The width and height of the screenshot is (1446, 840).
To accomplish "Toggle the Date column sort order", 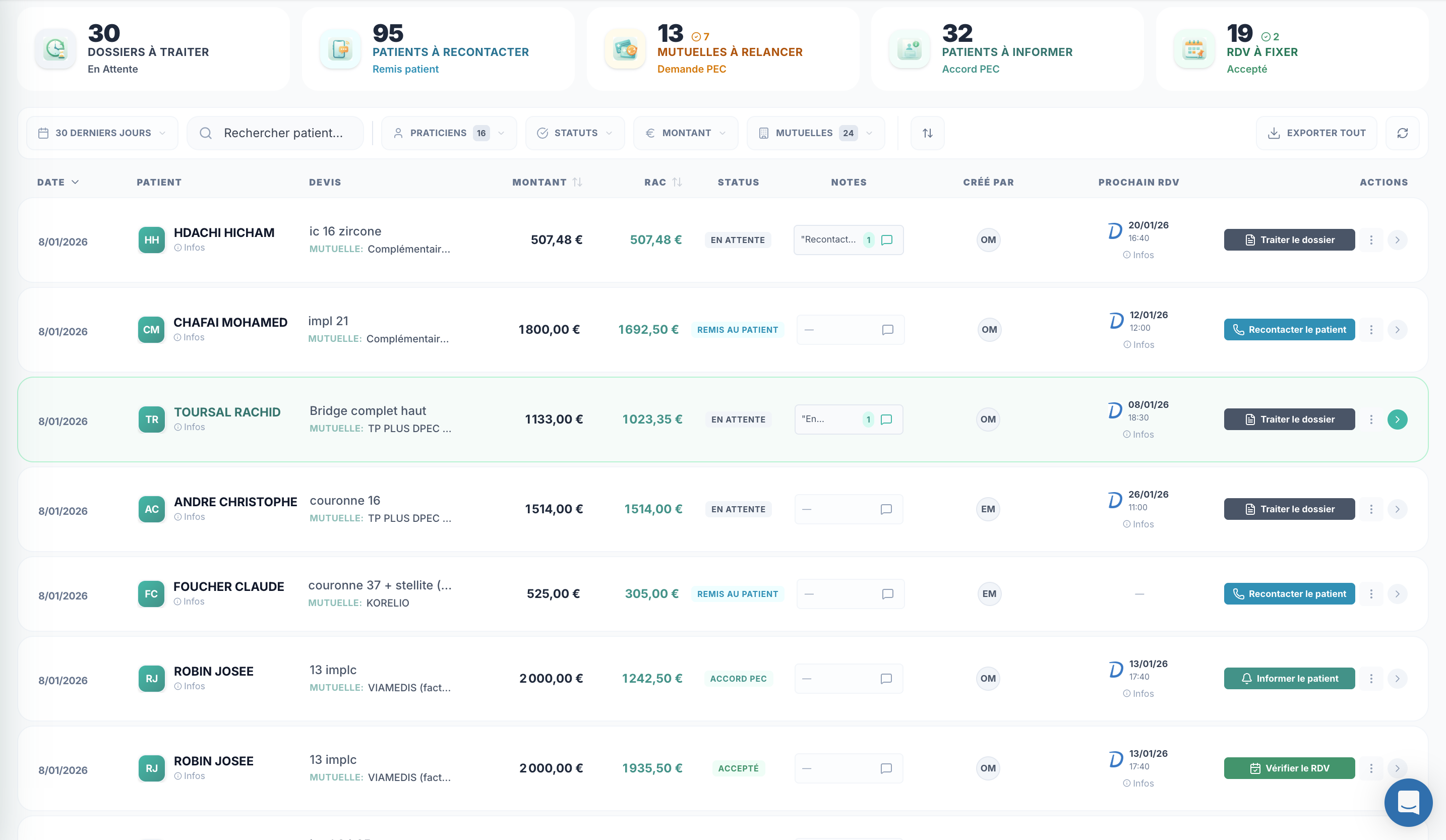I will tap(58, 183).
